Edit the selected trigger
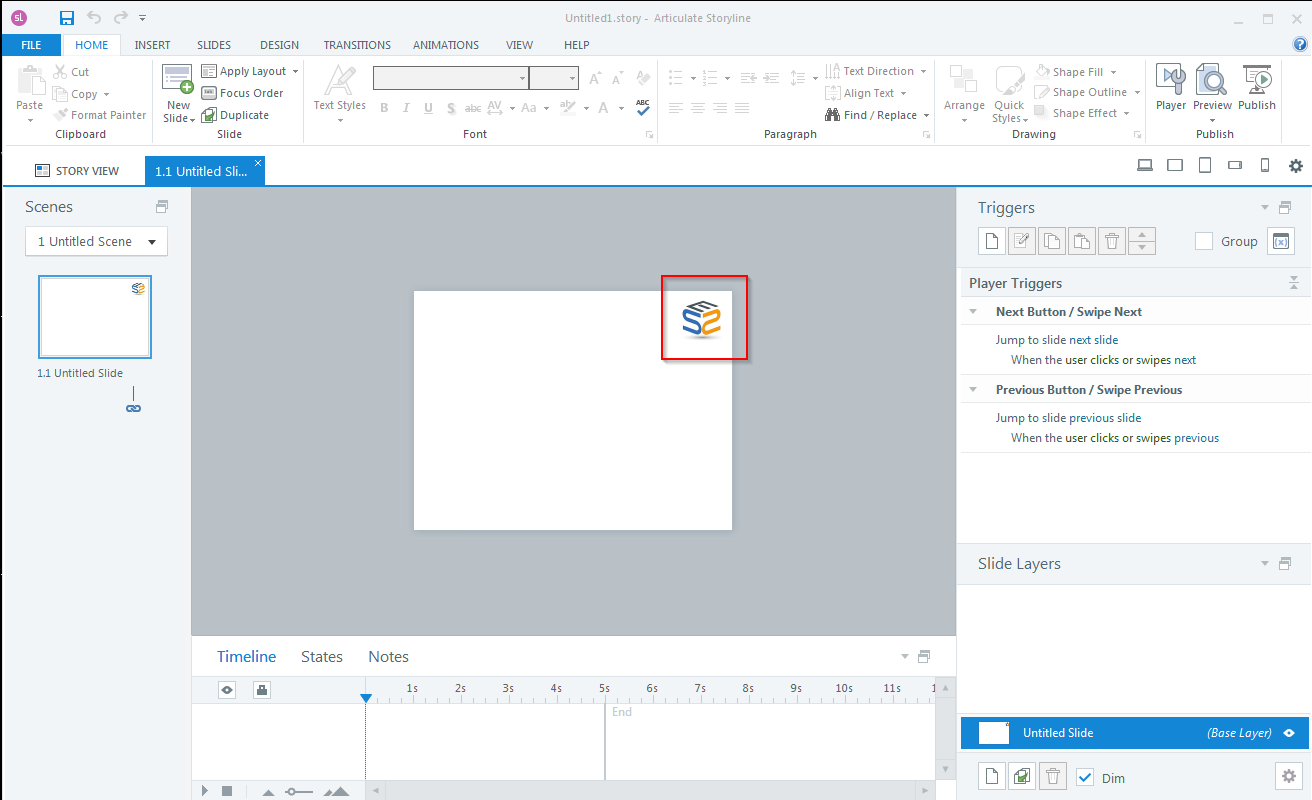 pos(1021,241)
